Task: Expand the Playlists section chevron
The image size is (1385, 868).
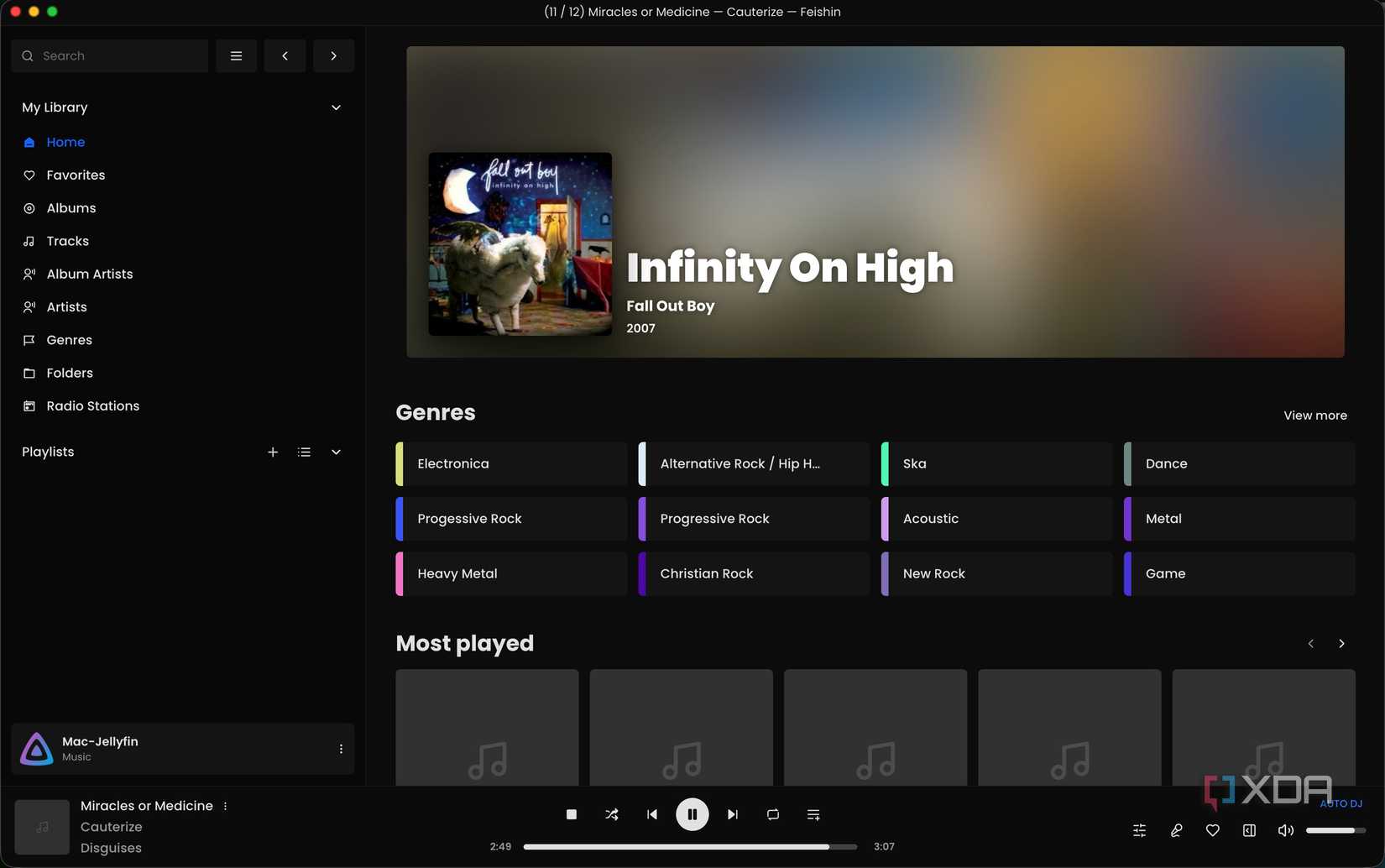Action: click(x=336, y=452)
